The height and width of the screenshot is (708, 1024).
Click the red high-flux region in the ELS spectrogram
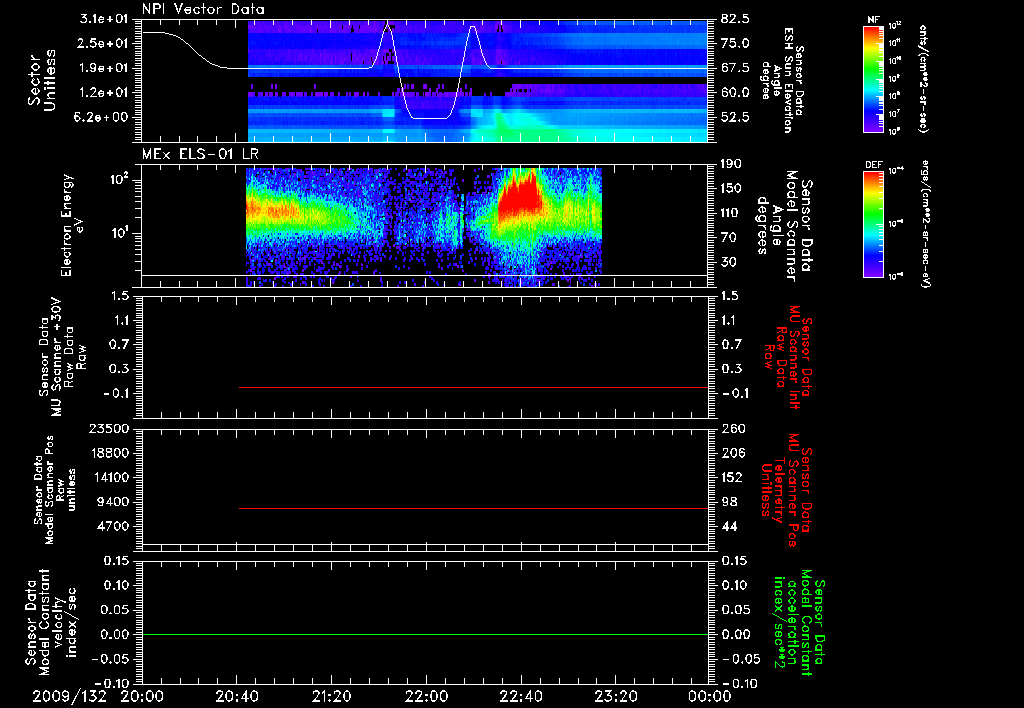coord(520,196)
